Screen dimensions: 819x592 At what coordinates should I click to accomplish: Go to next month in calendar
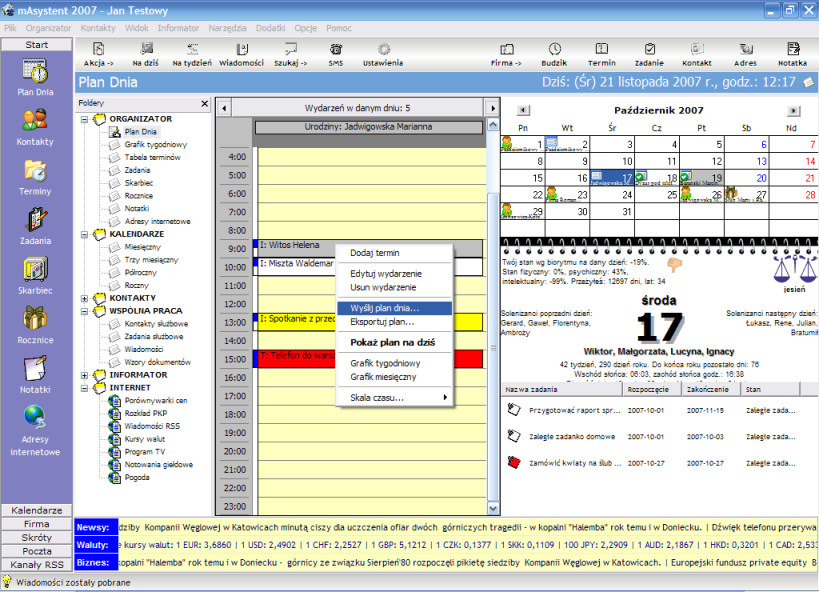click(793, 111)
